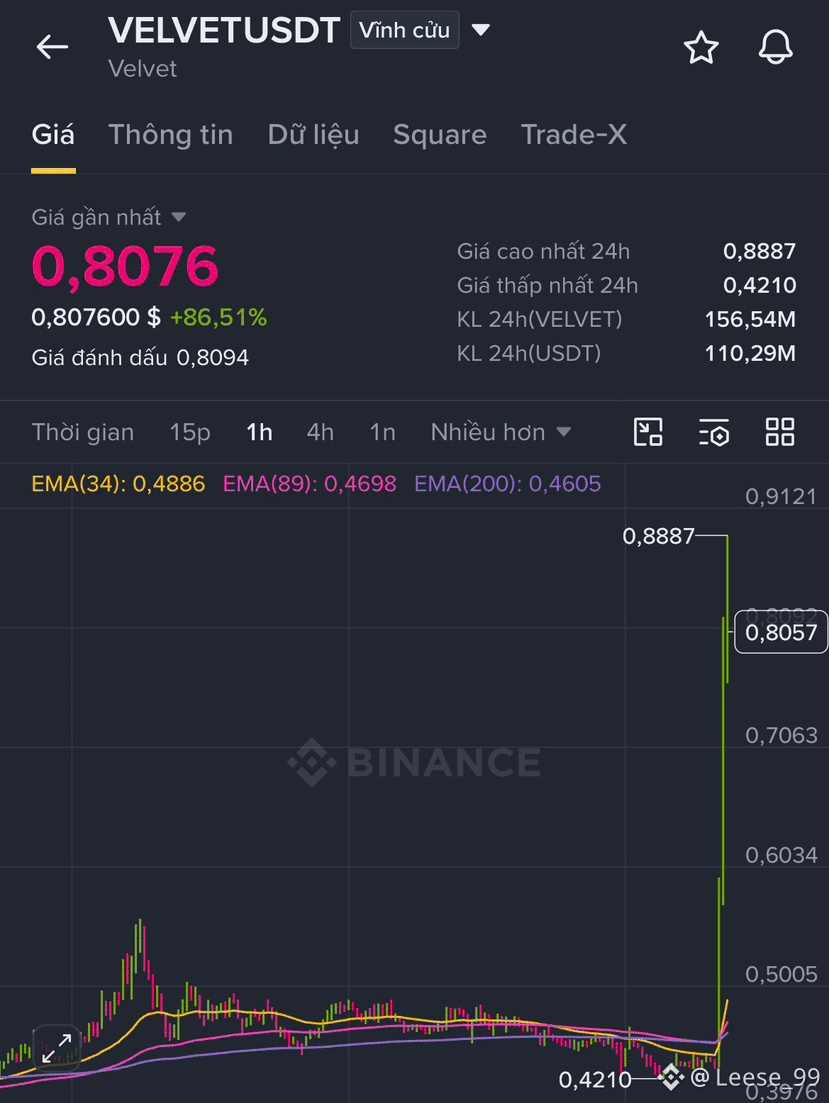Tap the KL 24h(USDT) value 110,29M
This screenshot has height=1103, width=829.
[x=750, y=353]
